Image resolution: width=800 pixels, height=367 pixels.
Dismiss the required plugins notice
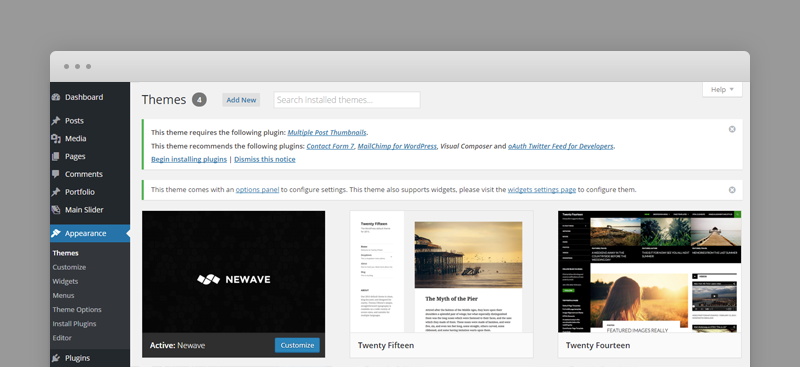732,129
